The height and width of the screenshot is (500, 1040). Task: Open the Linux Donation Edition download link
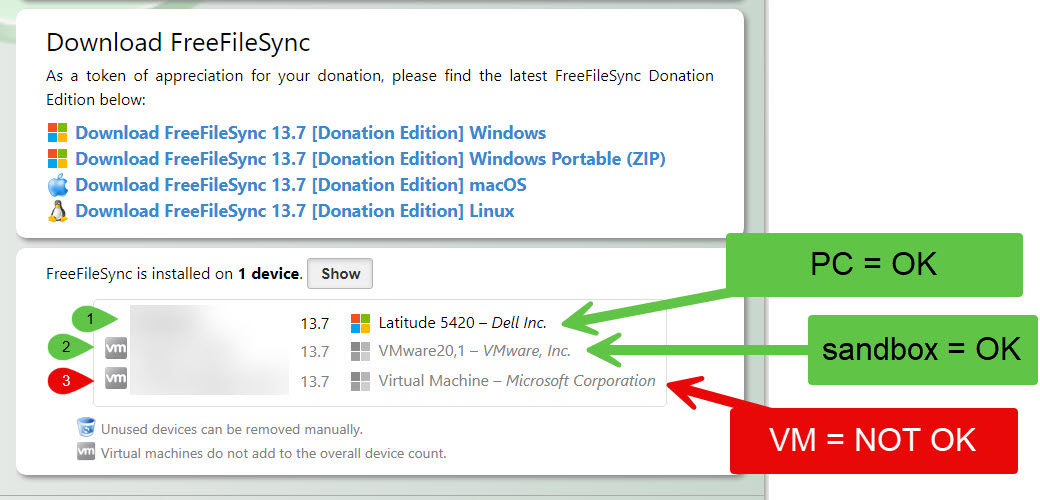pyautogui.click(x=294, y=211)
